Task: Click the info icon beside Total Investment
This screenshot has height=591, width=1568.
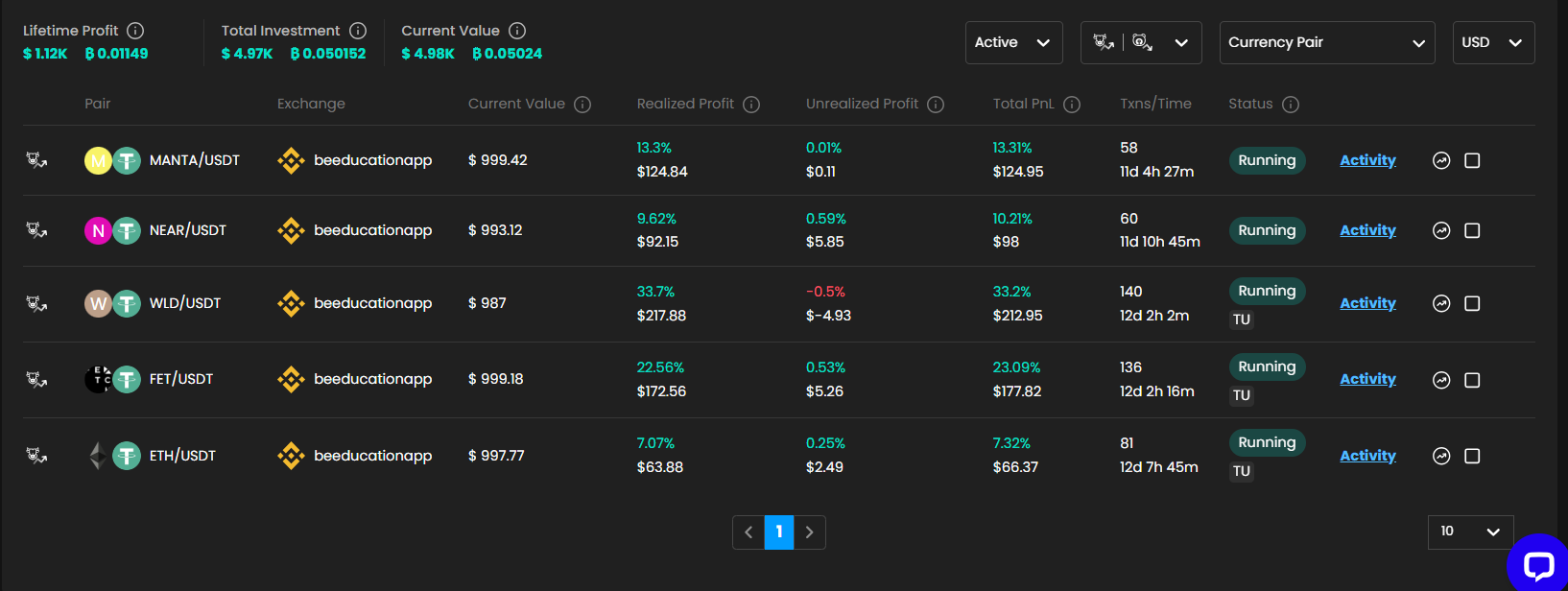Action: click(358, 31)
